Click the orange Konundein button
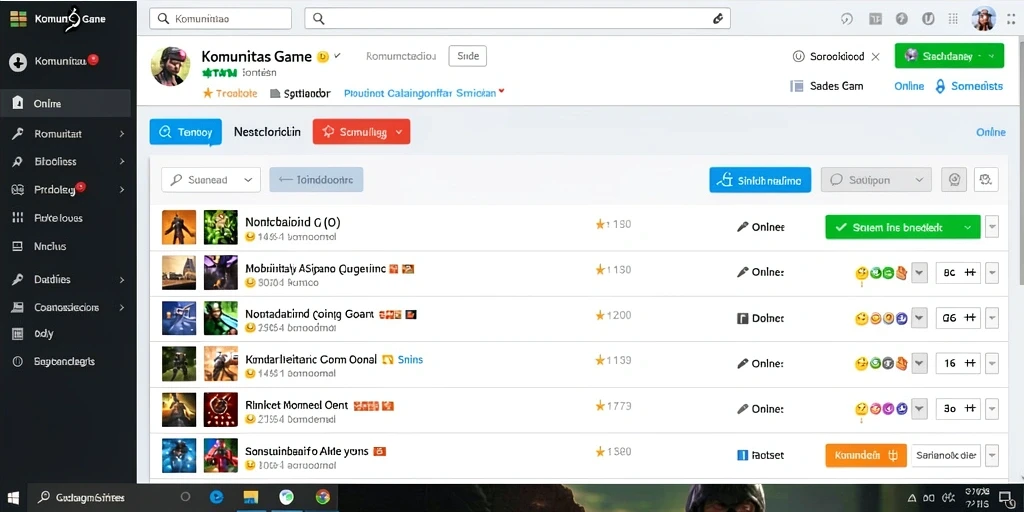Viewport: 1024px width, 512px height. (866, 455)
